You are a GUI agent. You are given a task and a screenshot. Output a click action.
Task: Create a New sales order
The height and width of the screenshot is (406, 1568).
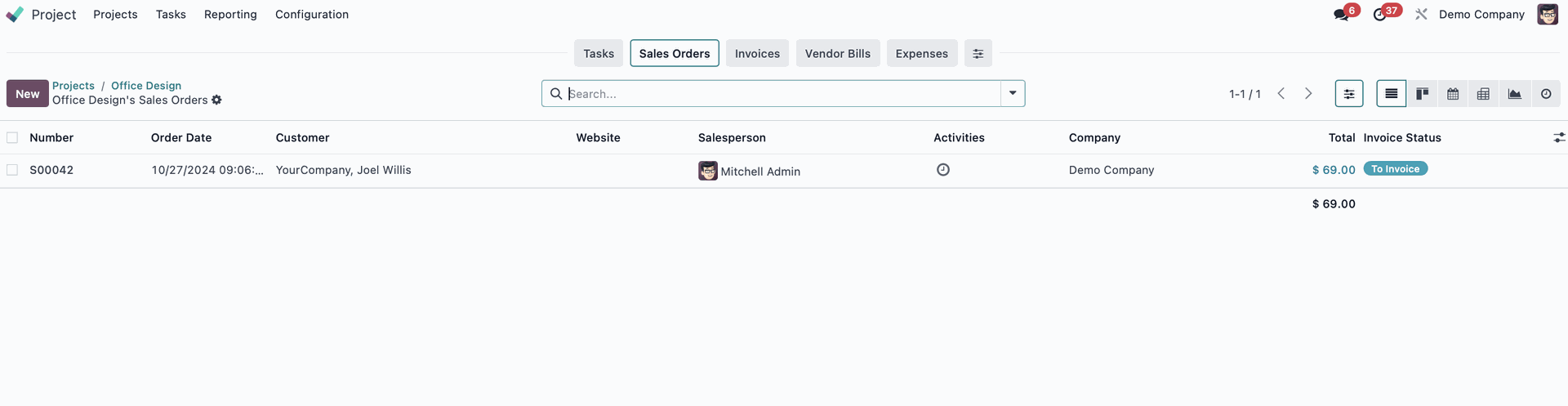28,94
